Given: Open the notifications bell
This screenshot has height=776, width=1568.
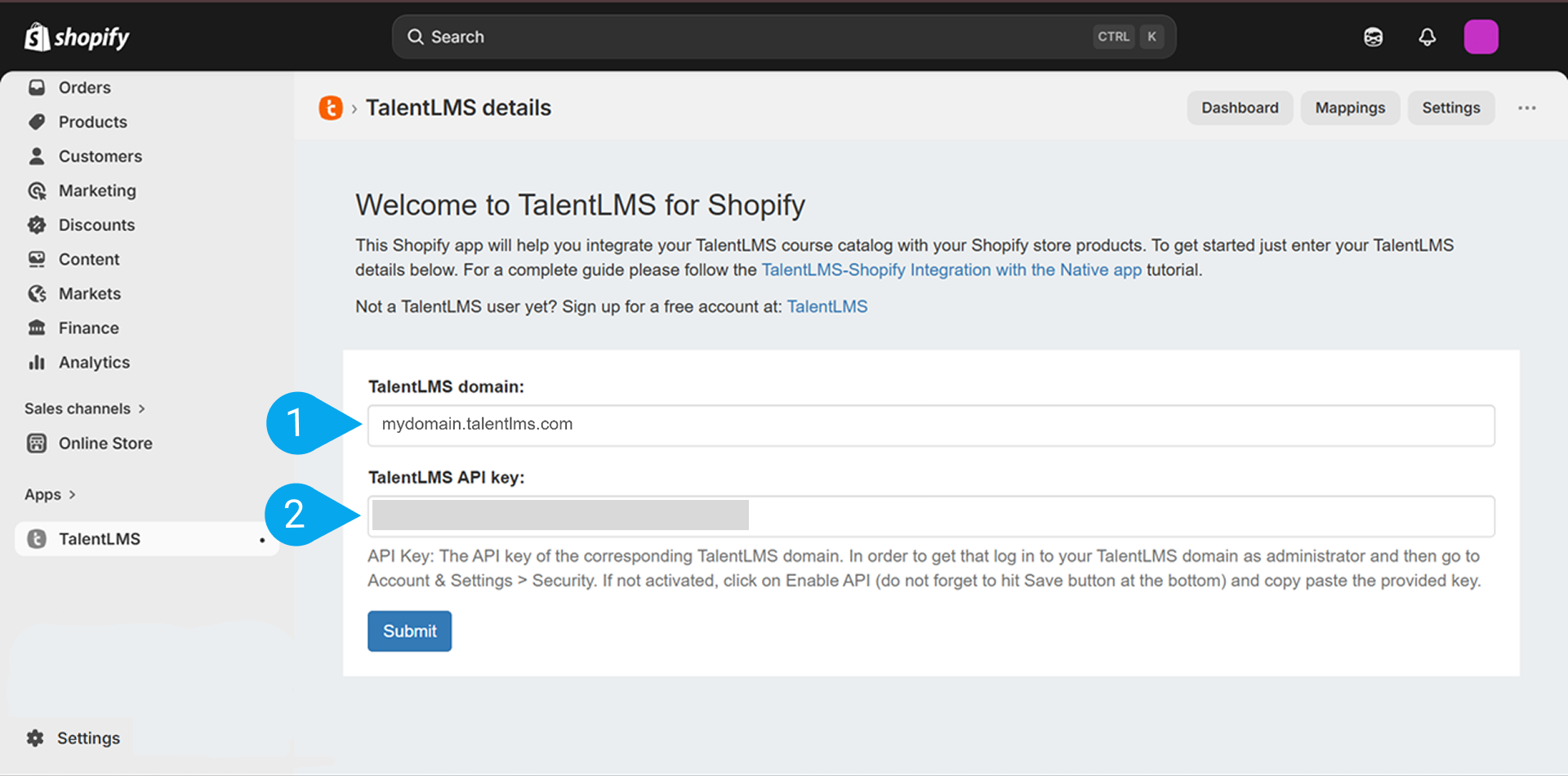Looking at the screenshot, I should [1427, 37].
